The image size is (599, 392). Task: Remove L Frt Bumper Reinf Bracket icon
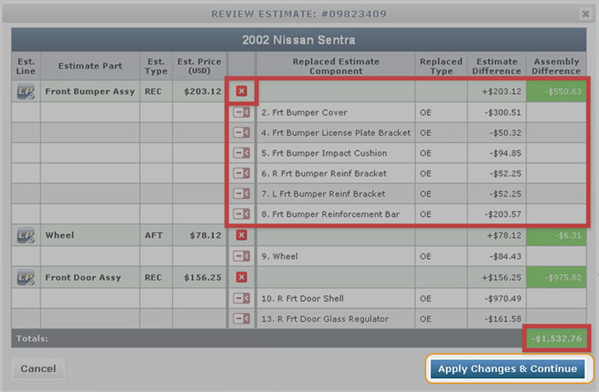pyautogui.click(x=241, y=193)
